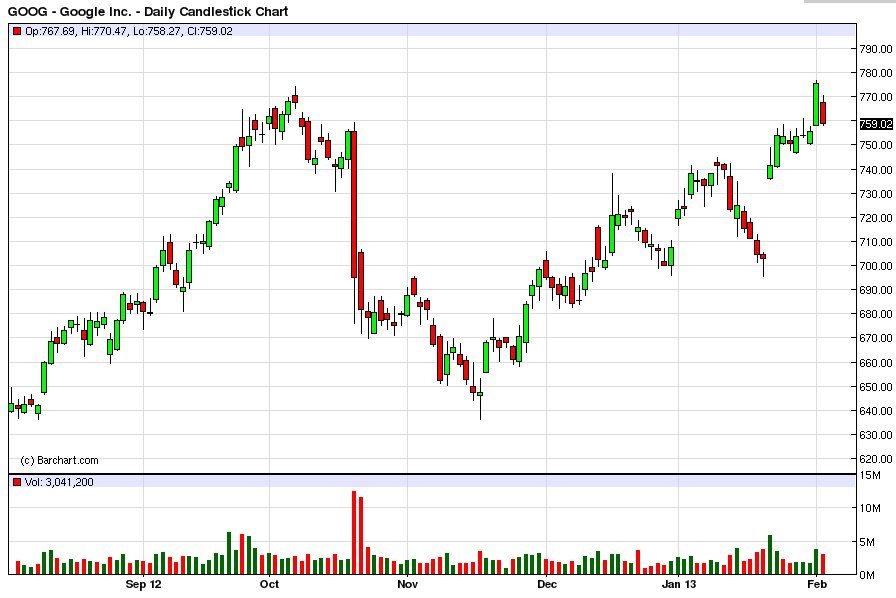Click the '740.00' price axis label

(875, 170)
